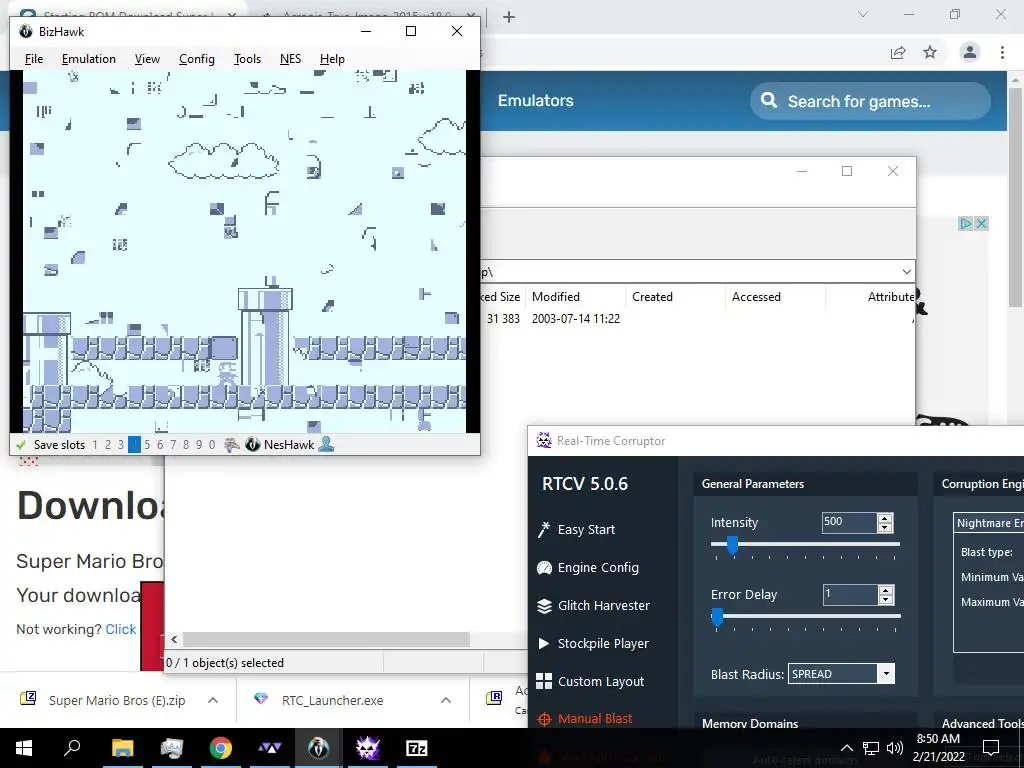Sort 7-Zip list by Created column
The width and height of the screenshot is (1024, 768).
[675, 296]
